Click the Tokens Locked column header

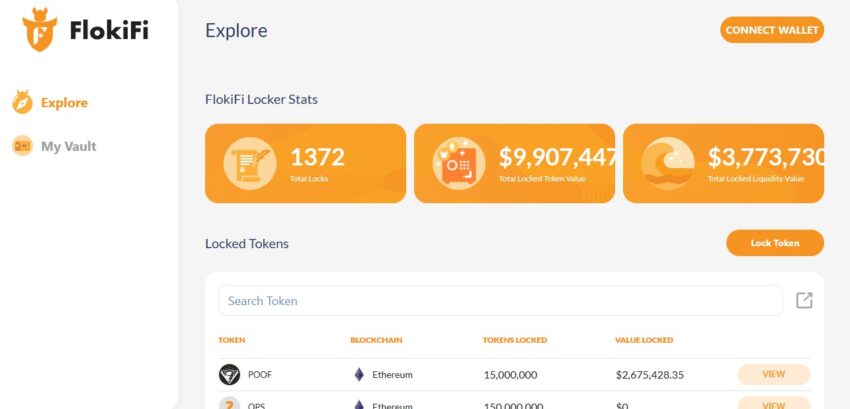click(x=514, y=340)
